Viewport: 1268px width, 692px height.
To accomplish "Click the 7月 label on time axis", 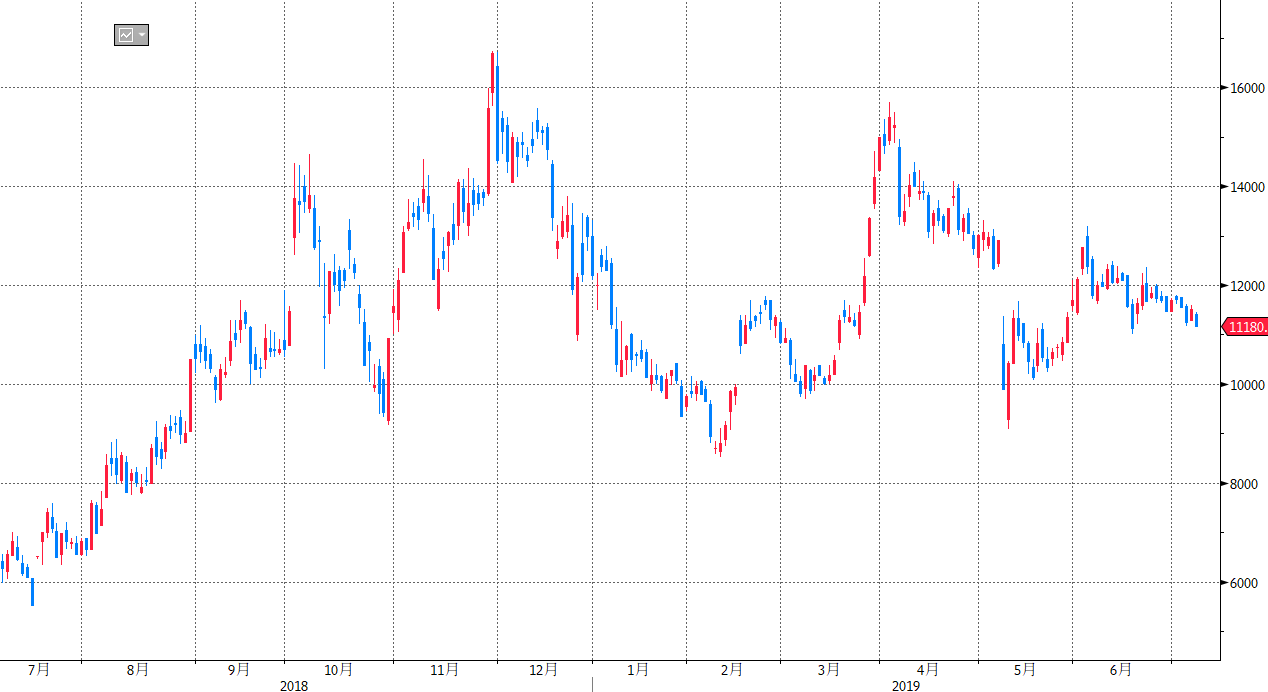I will point(39,670).
